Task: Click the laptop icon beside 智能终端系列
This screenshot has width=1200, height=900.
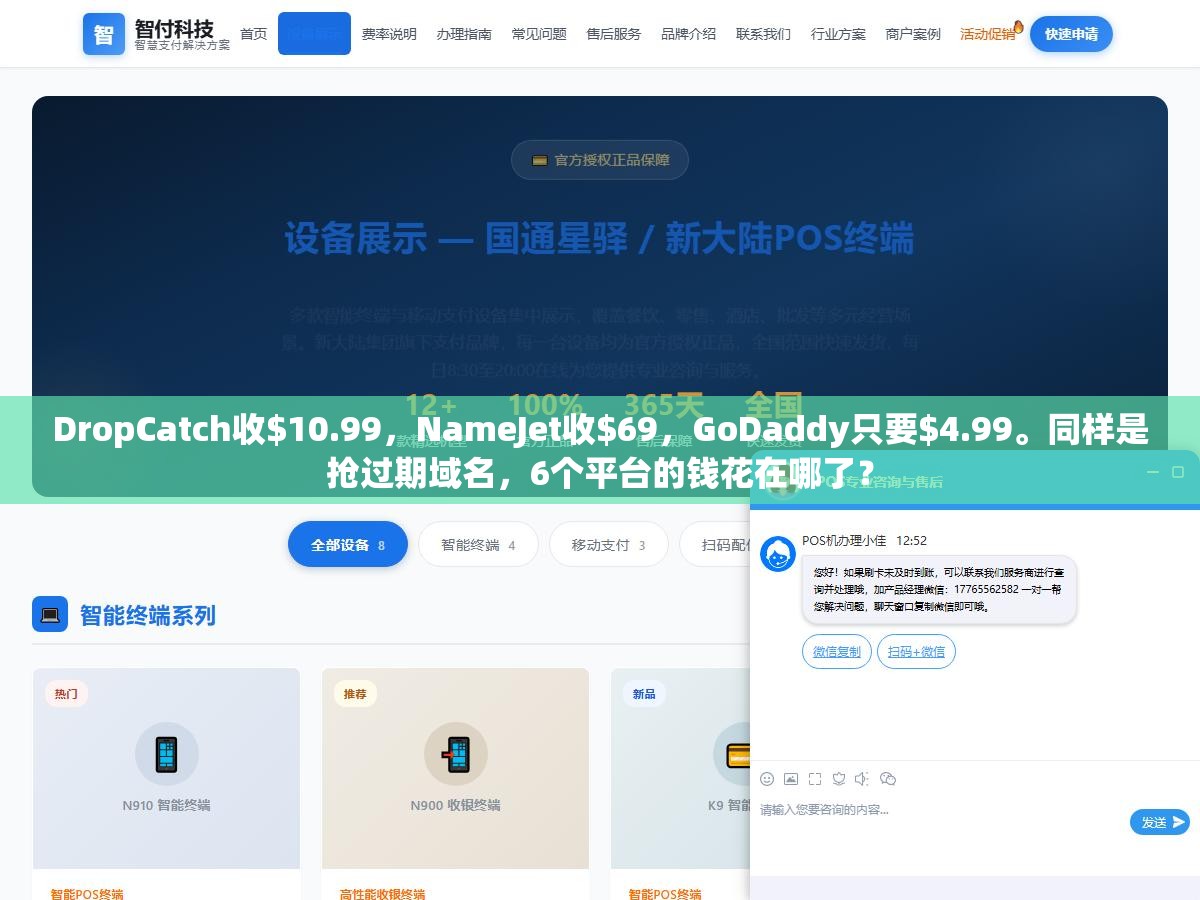Action: tap(50, 614)
